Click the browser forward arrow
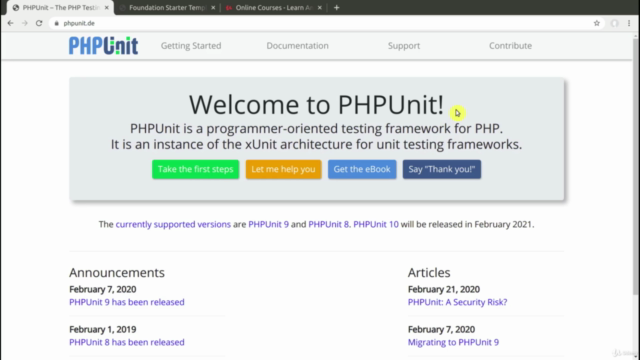This screenshot has height=360, width=640. pos(24,23)
